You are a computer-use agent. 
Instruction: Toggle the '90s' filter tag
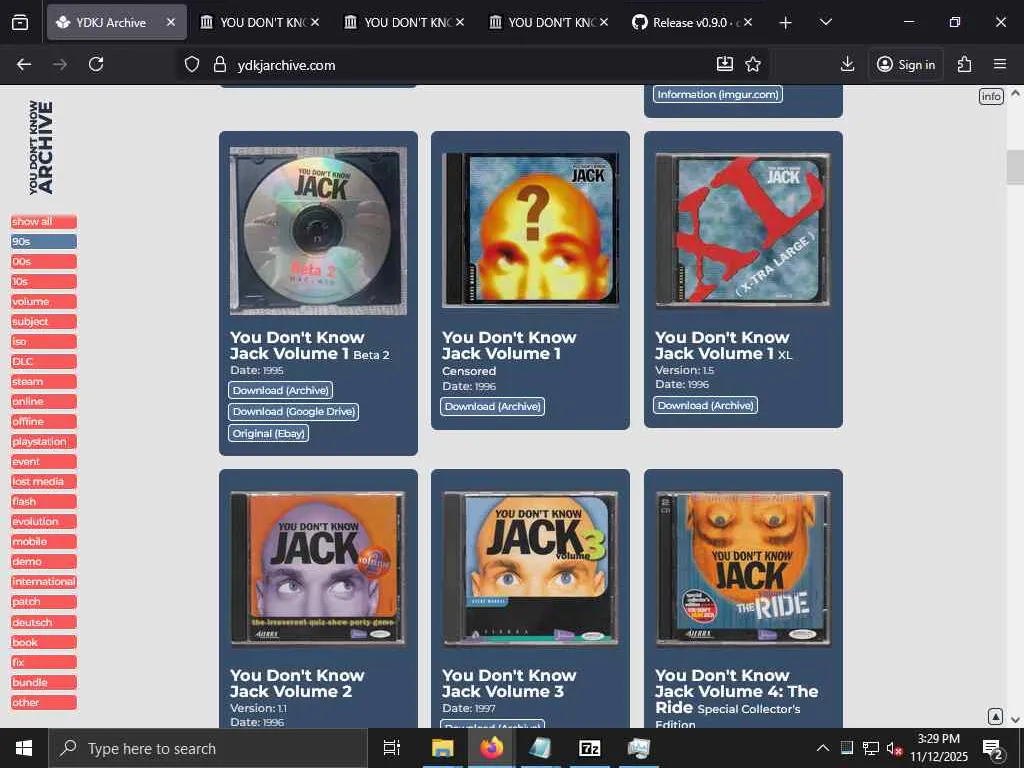[x=44, y=242]
